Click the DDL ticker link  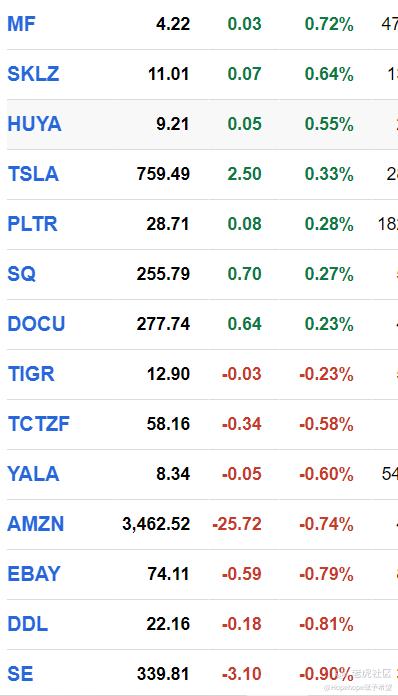[28, 624]
